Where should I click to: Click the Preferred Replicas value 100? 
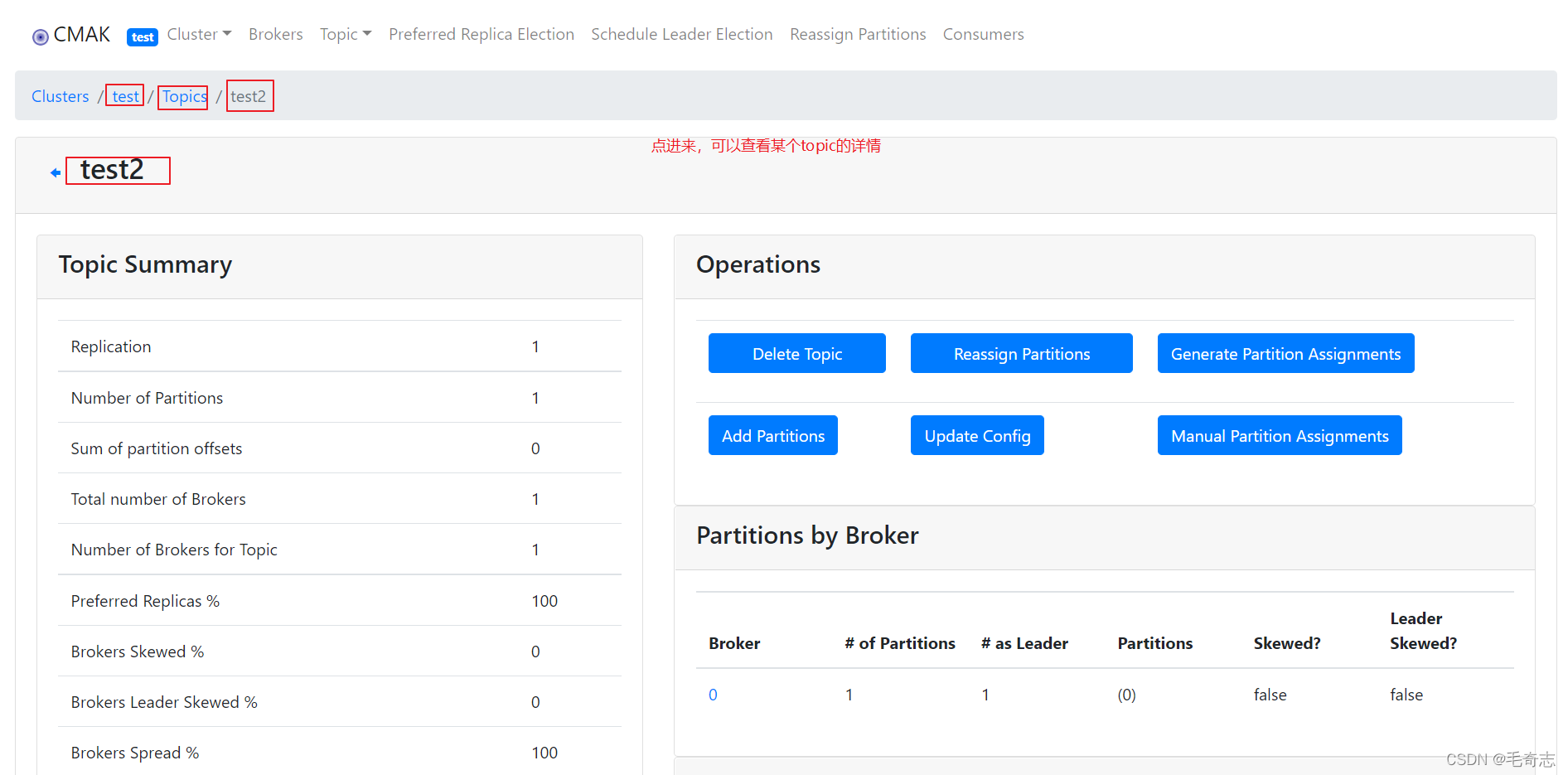[x=544, y=601]
